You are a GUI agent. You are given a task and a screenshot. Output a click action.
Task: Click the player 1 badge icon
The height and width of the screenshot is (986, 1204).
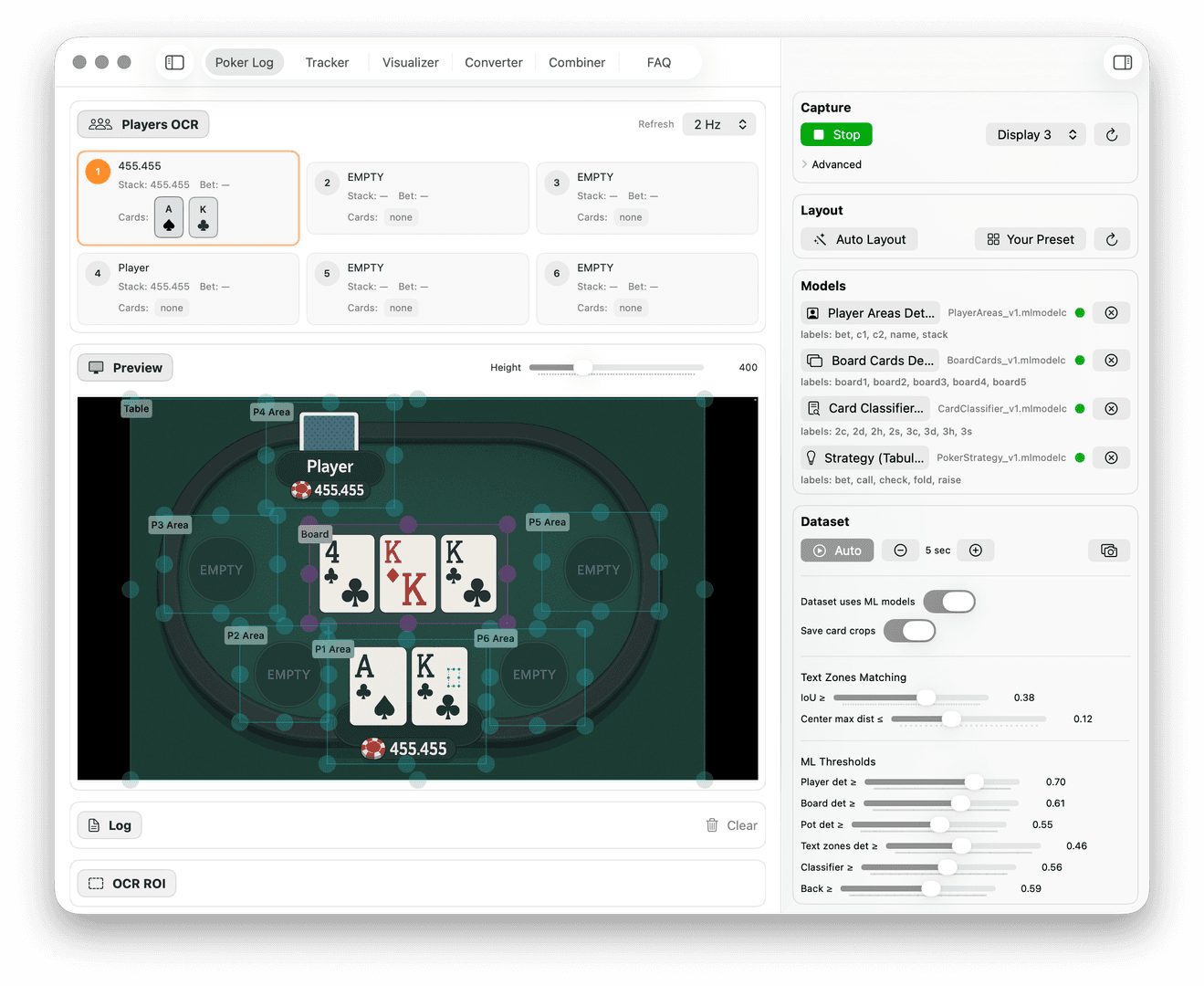[98, 172]
